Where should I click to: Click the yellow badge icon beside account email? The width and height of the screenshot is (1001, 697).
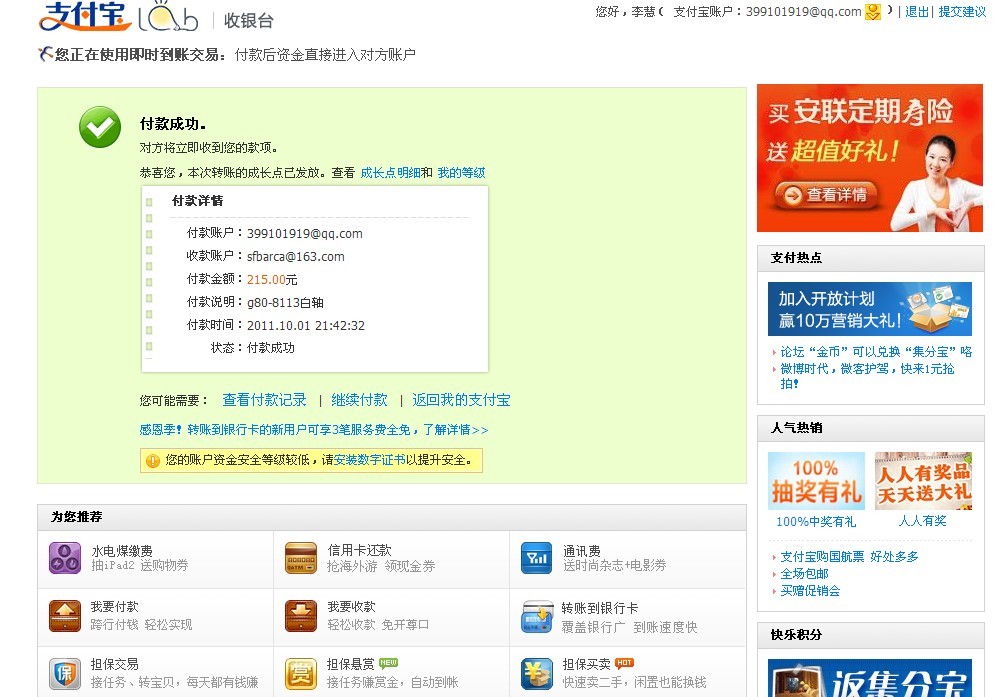pyautogui.click(x=872, y=11)
